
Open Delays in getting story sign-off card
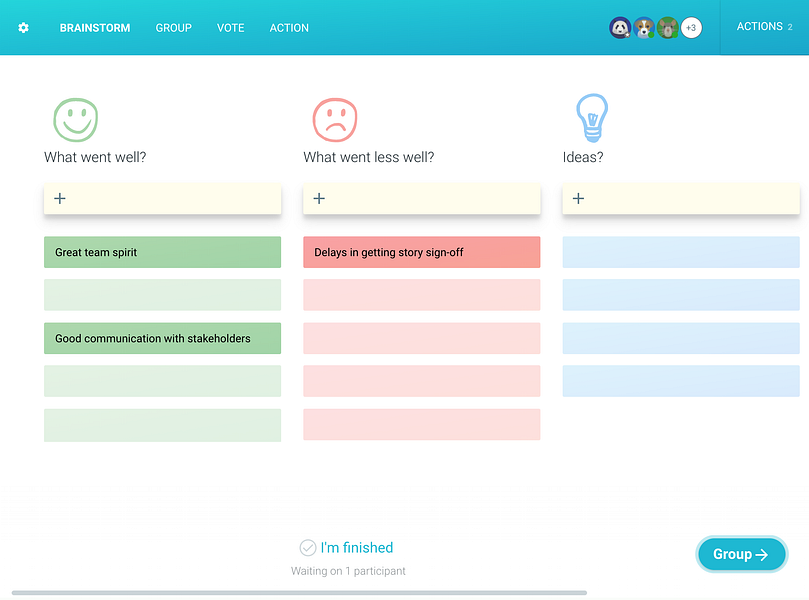tap(422, 252)
